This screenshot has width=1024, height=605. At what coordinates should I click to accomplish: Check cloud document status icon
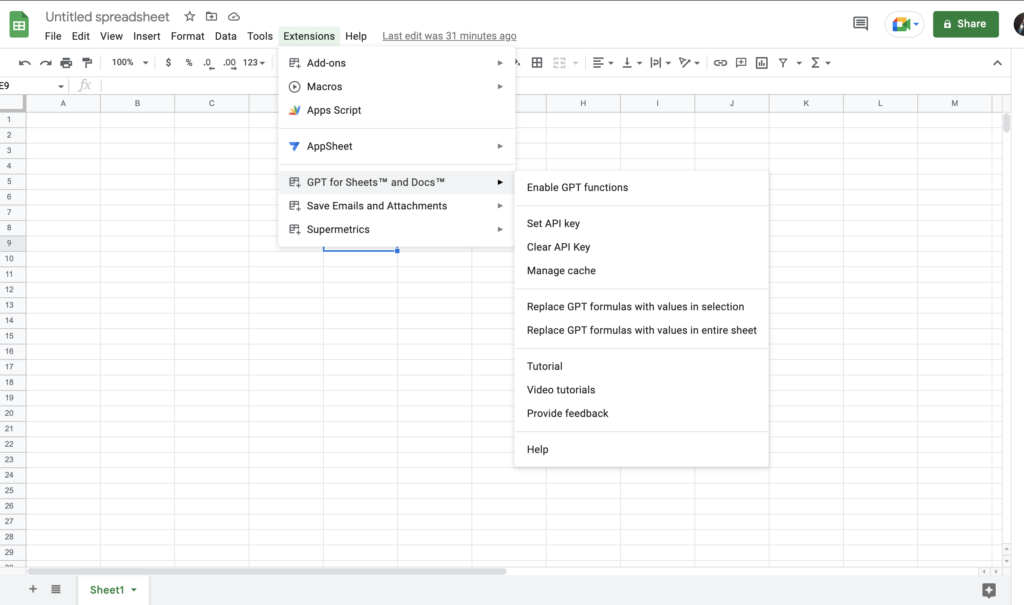pos(233,16)
